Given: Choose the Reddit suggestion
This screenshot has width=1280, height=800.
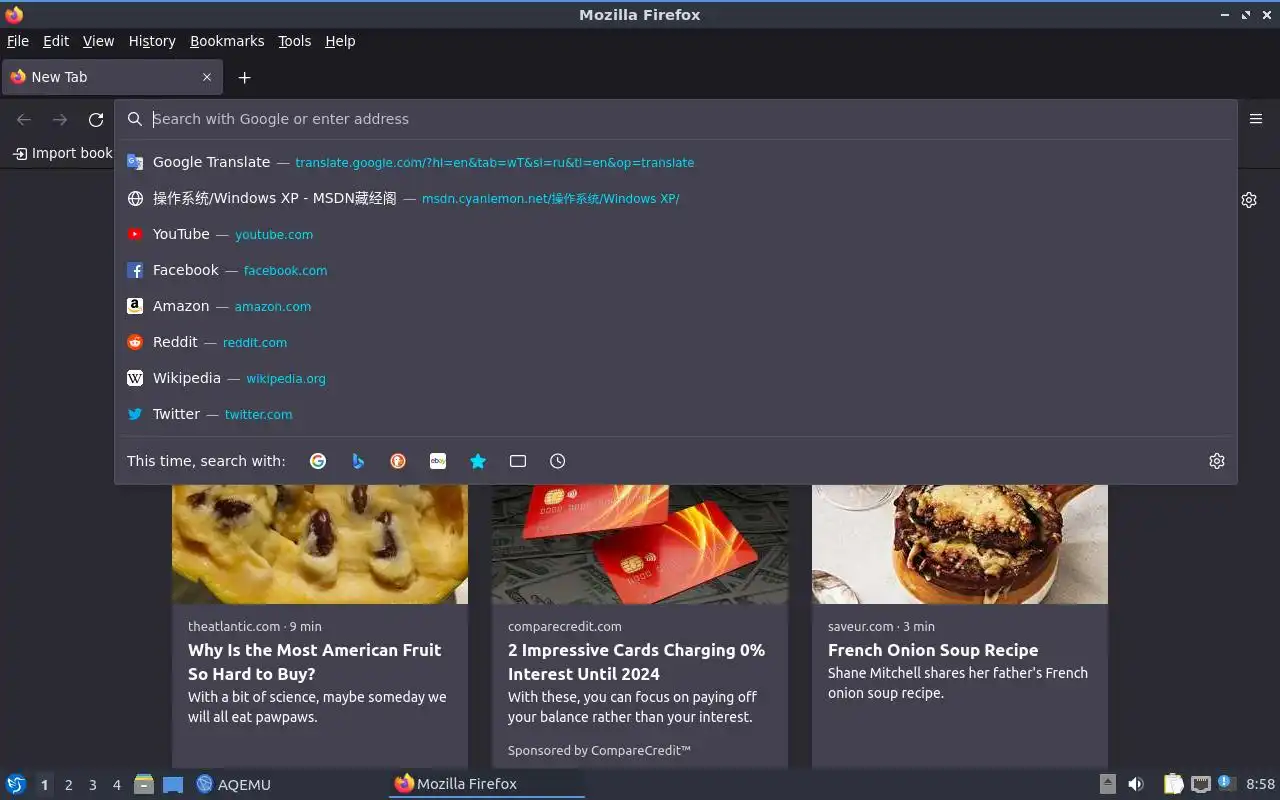Looking at the screenshot, I should point(676,342).
